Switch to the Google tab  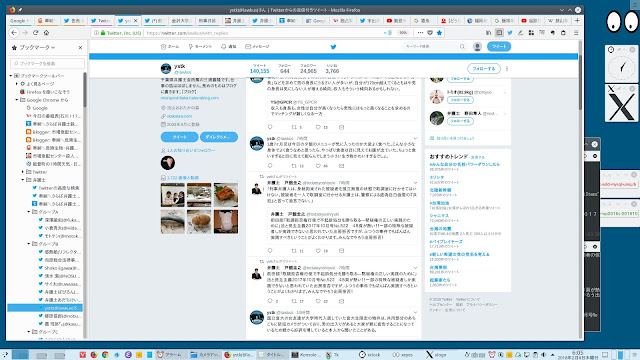[19, 20]
